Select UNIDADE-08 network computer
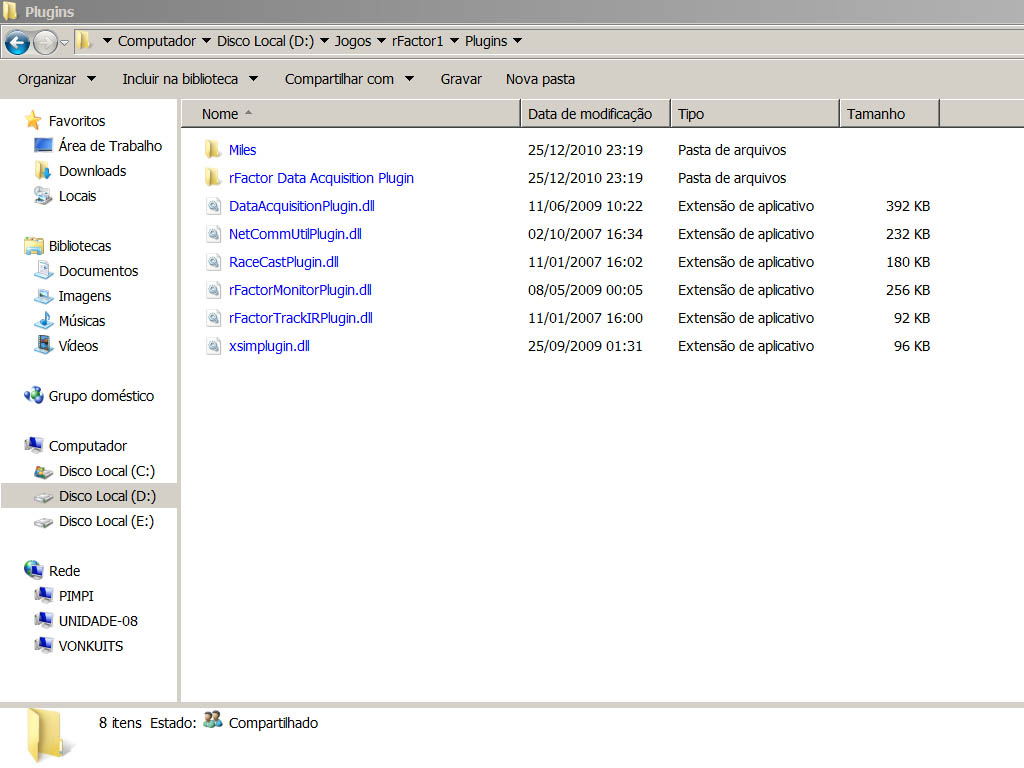The width and height of the screenshot is (1024, 768). tap(98, 621)
